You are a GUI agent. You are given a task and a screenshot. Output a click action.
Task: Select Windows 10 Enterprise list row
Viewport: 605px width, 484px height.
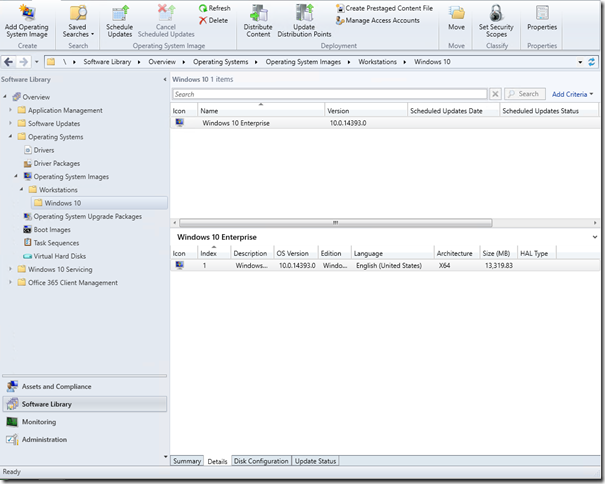tap(385, 123)
